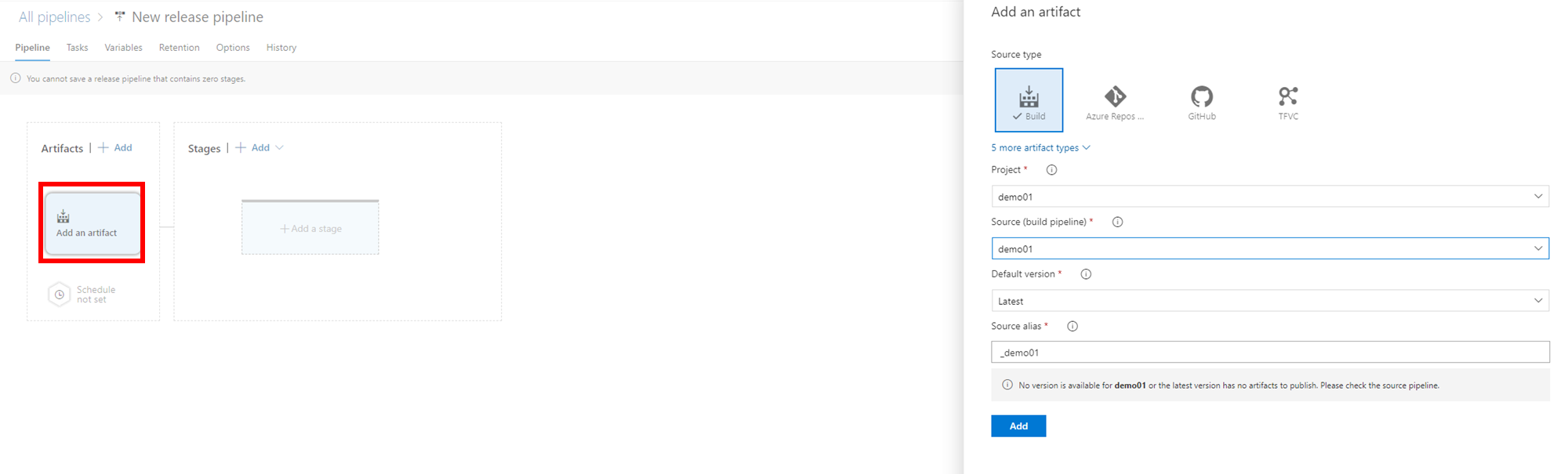Open Source build pipeline dropdown
The width and height of the screenshot is (1568, 474).
coord(1270,248)
